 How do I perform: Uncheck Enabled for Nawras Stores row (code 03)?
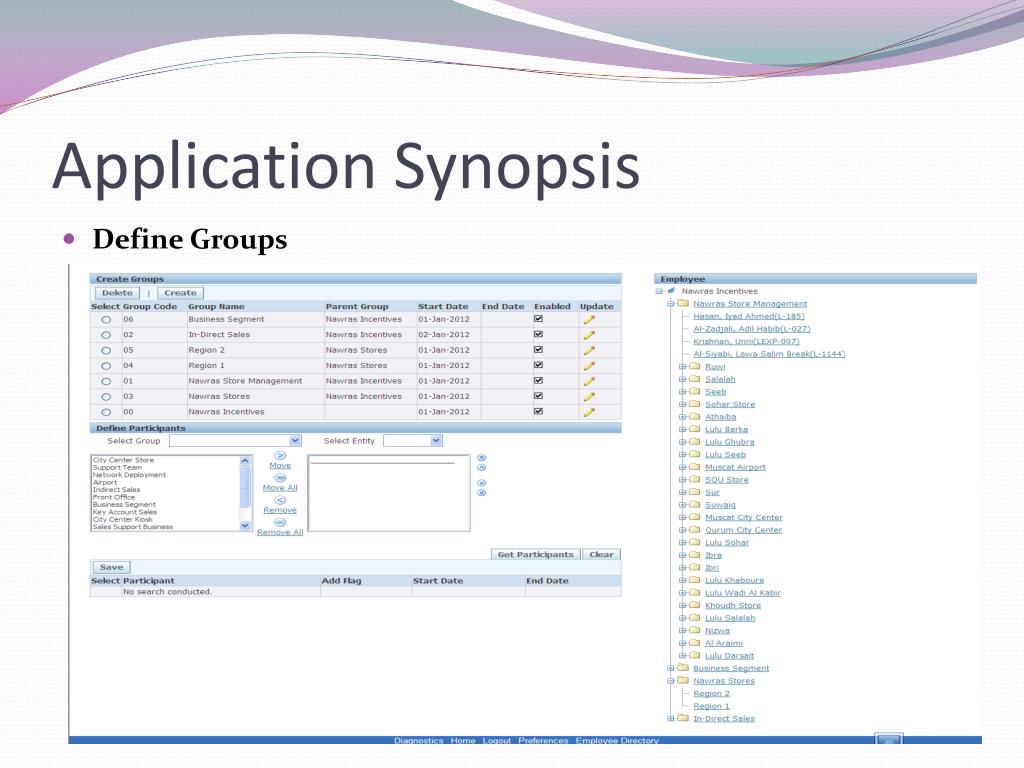point(539,396)
